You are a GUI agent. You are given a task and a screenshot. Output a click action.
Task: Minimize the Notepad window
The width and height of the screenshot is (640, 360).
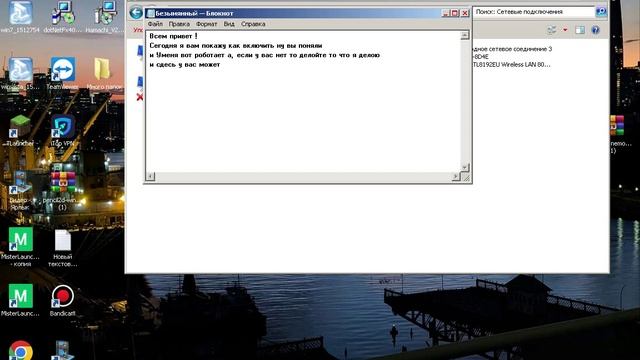pos(445,13)
